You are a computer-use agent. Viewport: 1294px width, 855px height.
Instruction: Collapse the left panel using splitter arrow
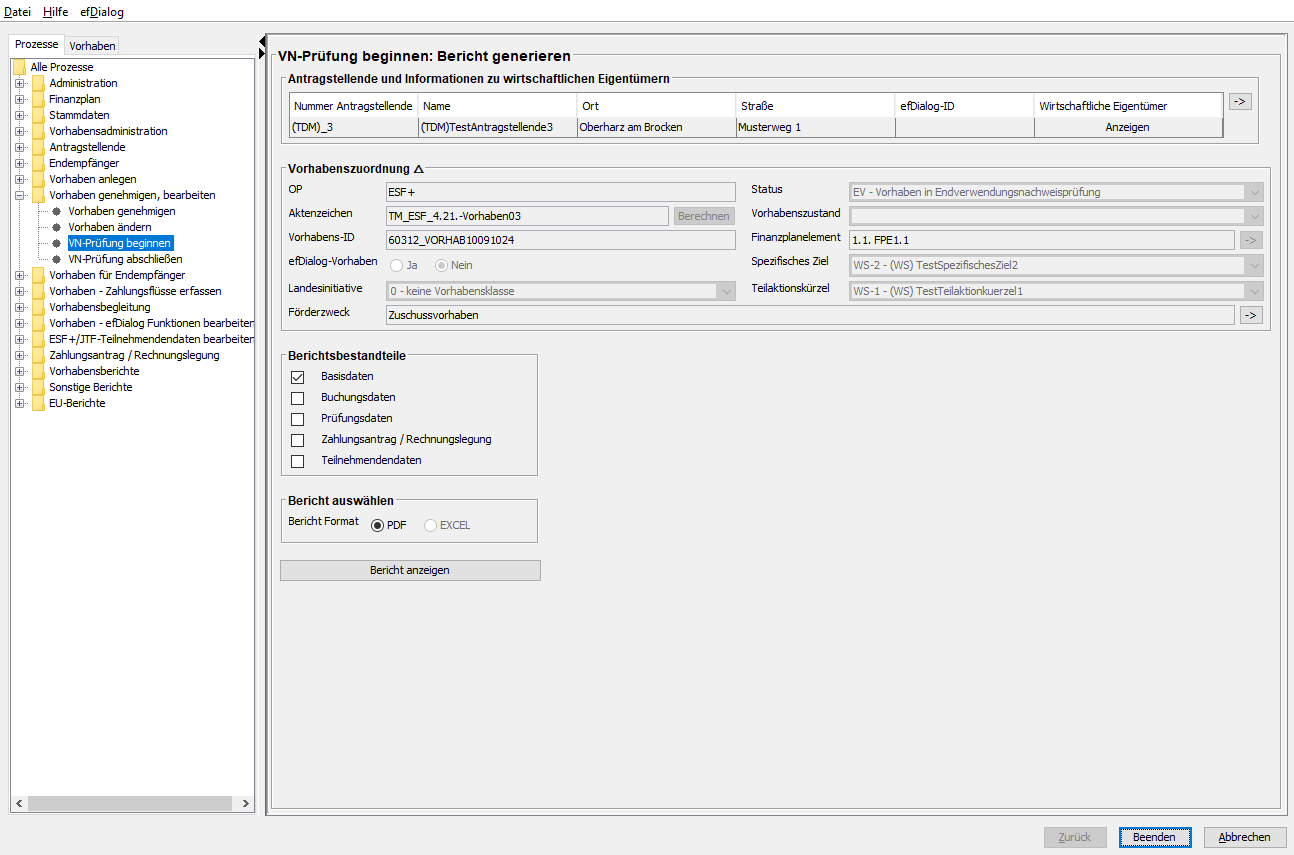(x=262, y=39)
